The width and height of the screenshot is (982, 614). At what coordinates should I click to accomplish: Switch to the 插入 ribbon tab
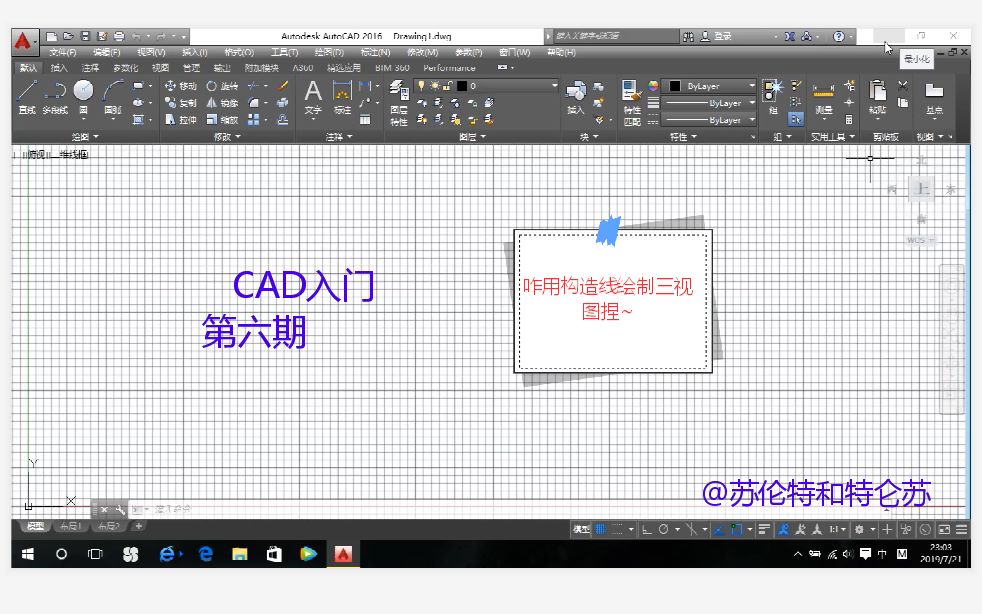pyautogui.click(x=56, y=68)
